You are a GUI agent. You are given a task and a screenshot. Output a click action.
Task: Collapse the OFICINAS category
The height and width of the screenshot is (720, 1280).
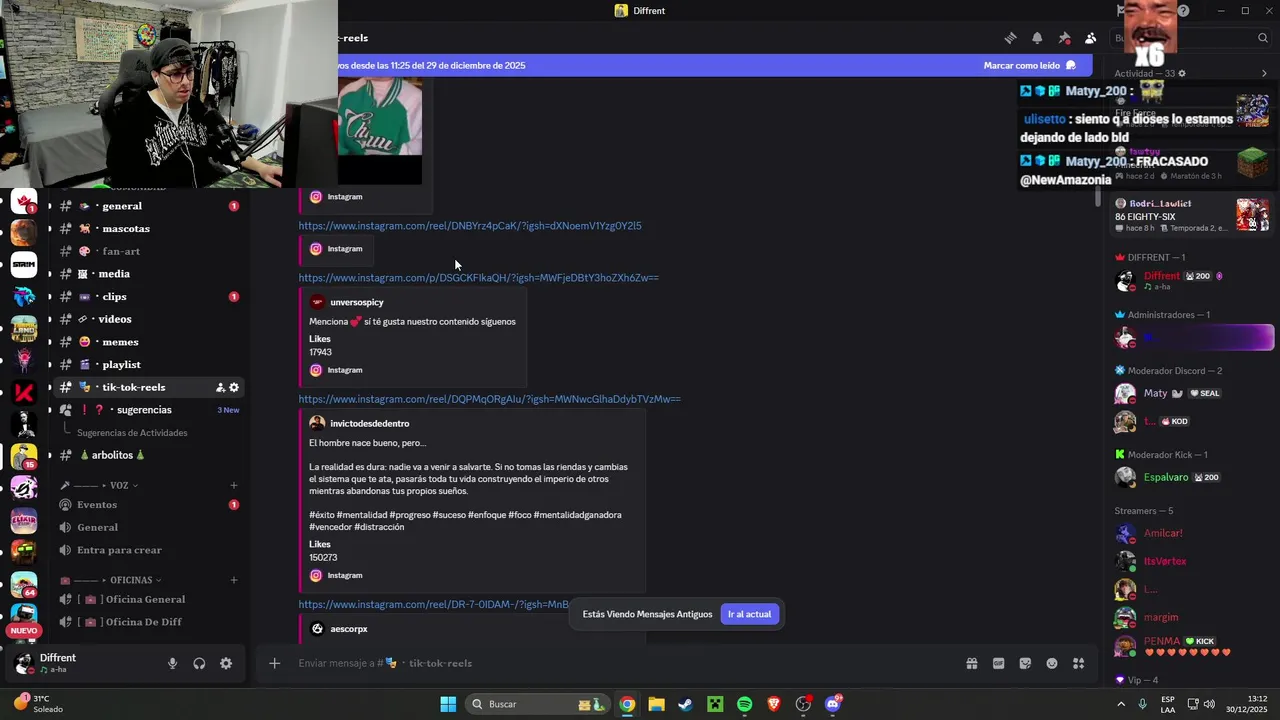[131, 580]
